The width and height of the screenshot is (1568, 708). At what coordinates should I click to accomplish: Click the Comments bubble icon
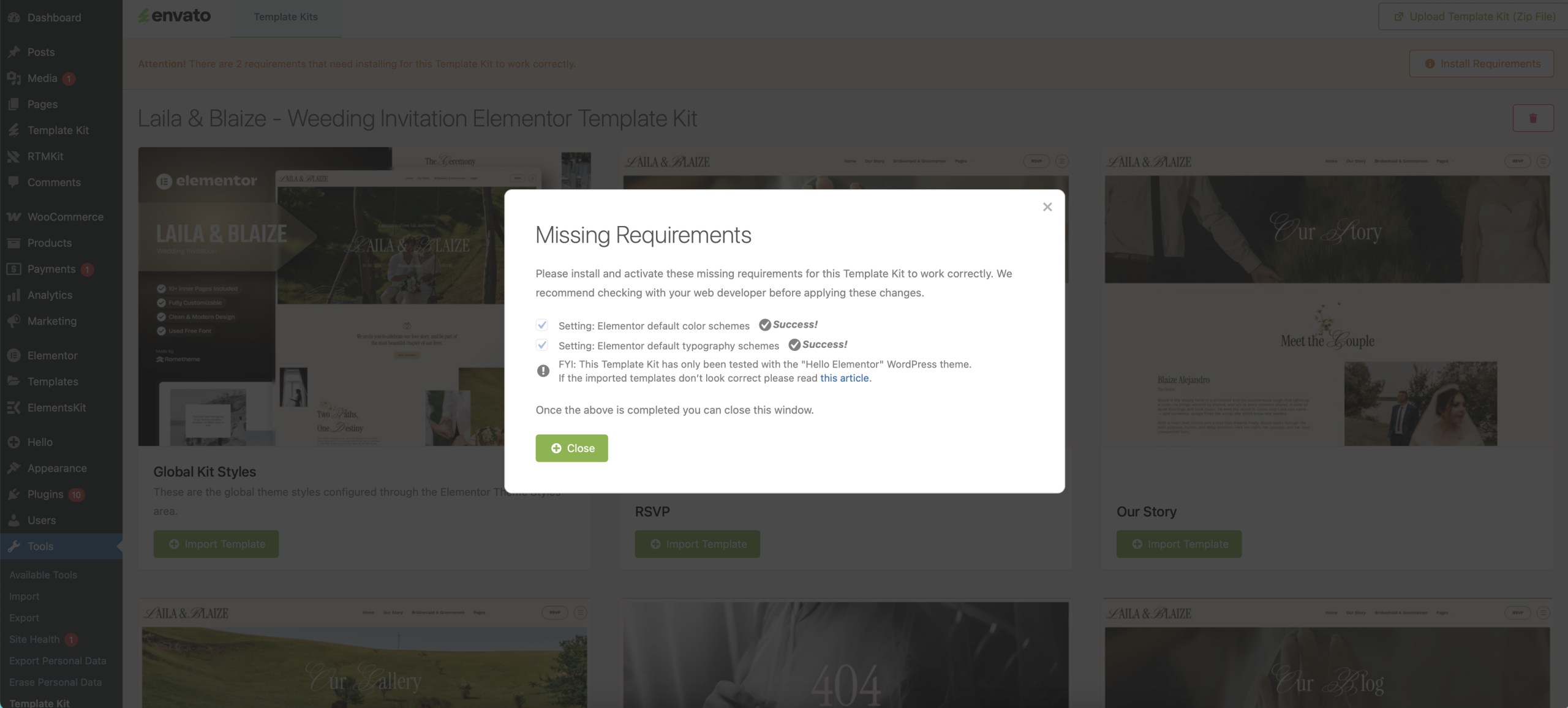(x=13, y=182)
